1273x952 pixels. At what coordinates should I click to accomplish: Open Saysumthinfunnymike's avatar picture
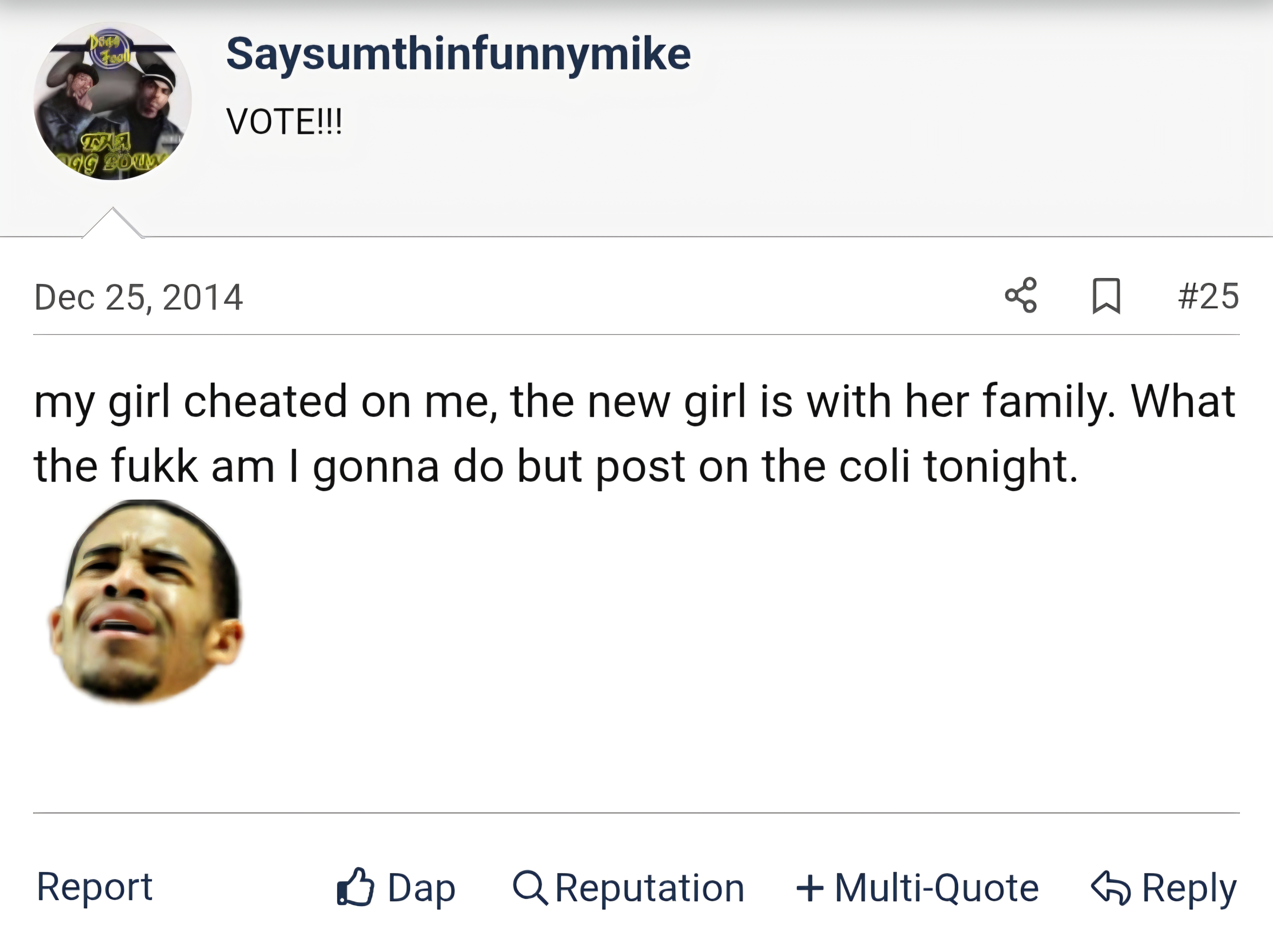(113, 101)
